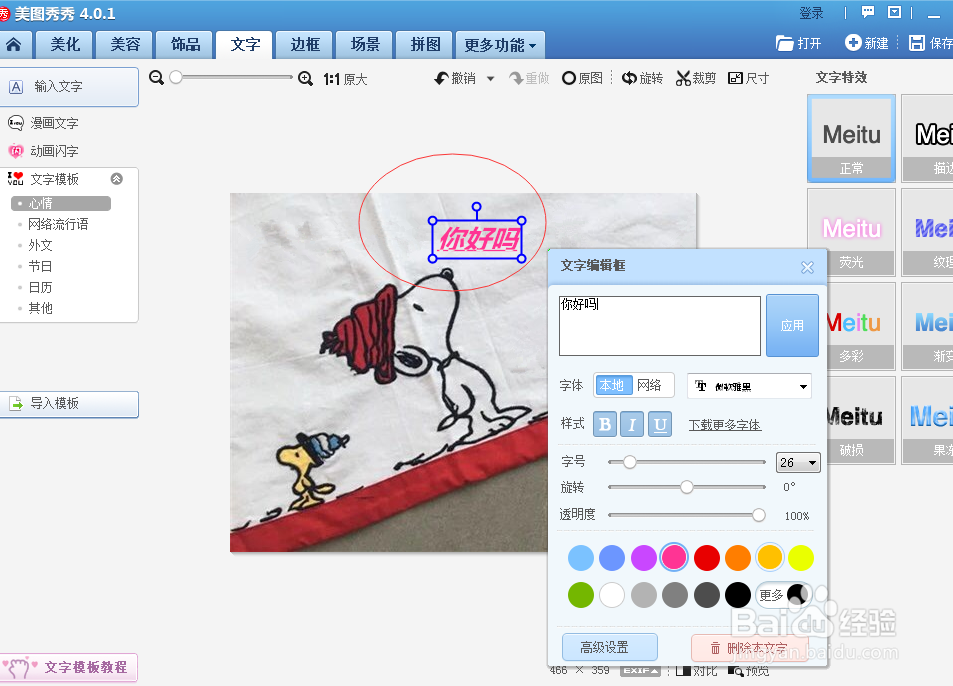
Task: Switch to the 饰品 tab
Action: point(185,45)
